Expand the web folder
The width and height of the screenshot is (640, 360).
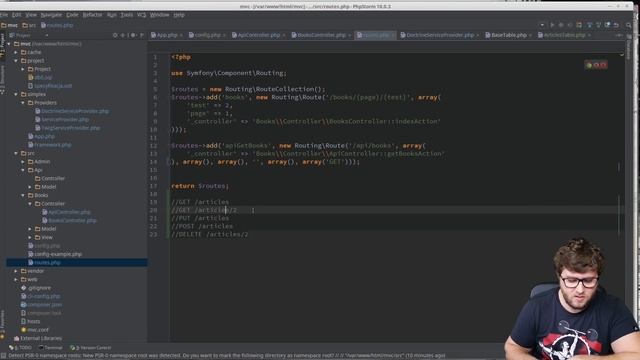(16, 280)
